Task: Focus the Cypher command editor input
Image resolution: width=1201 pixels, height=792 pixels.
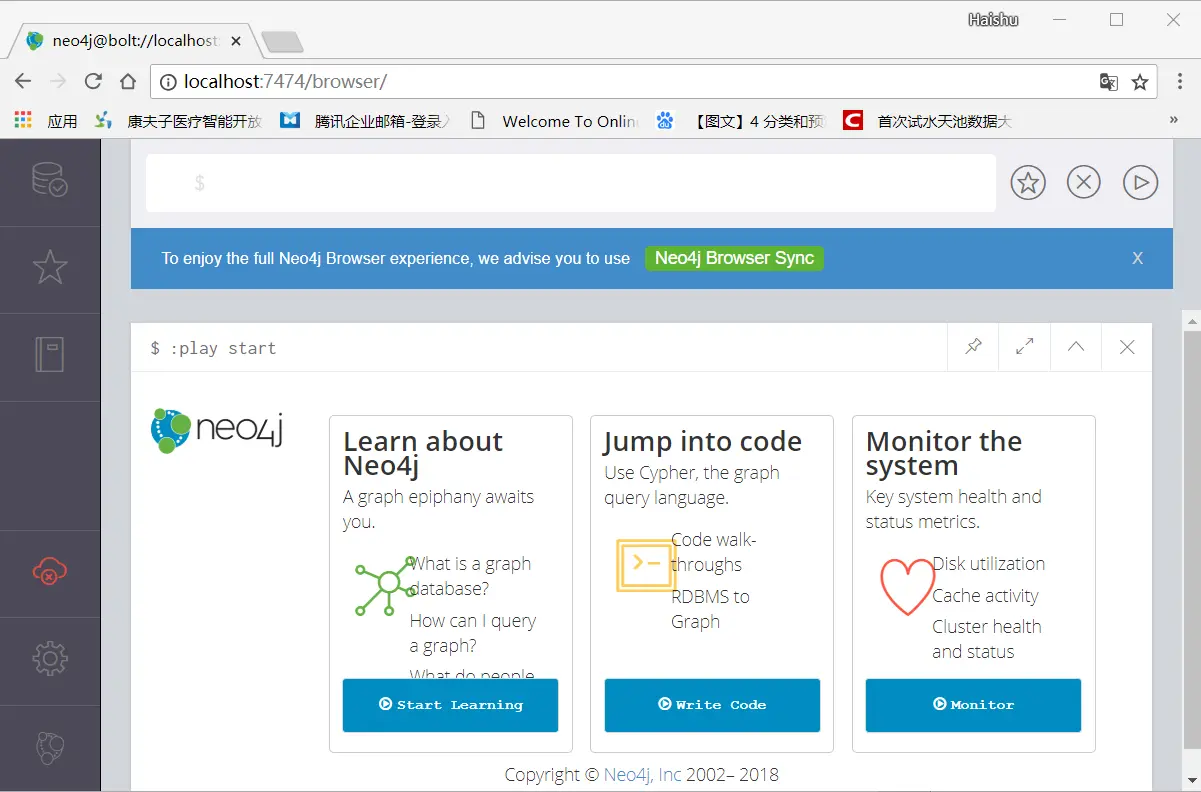Action: point(571,183)
